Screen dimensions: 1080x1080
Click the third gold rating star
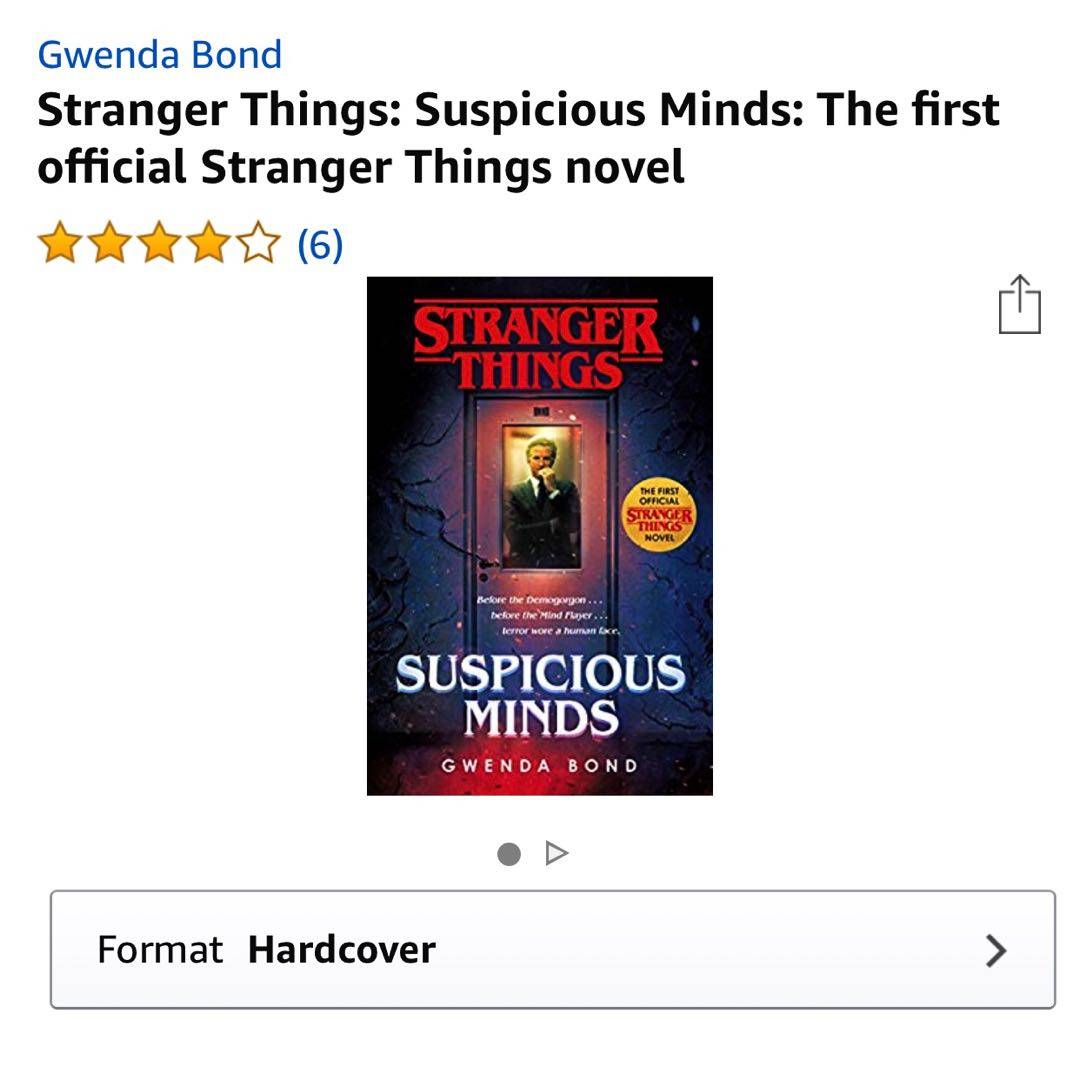159,242
